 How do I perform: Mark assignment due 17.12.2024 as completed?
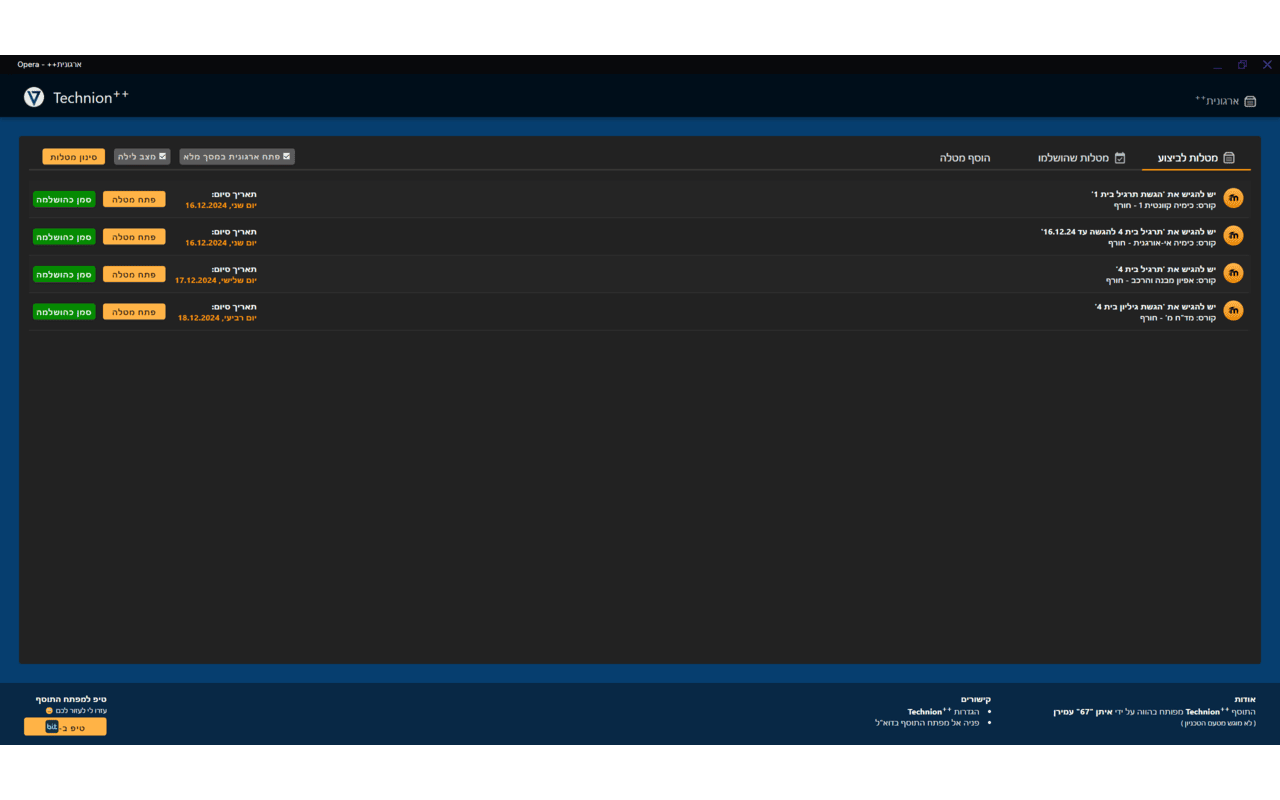64,274
